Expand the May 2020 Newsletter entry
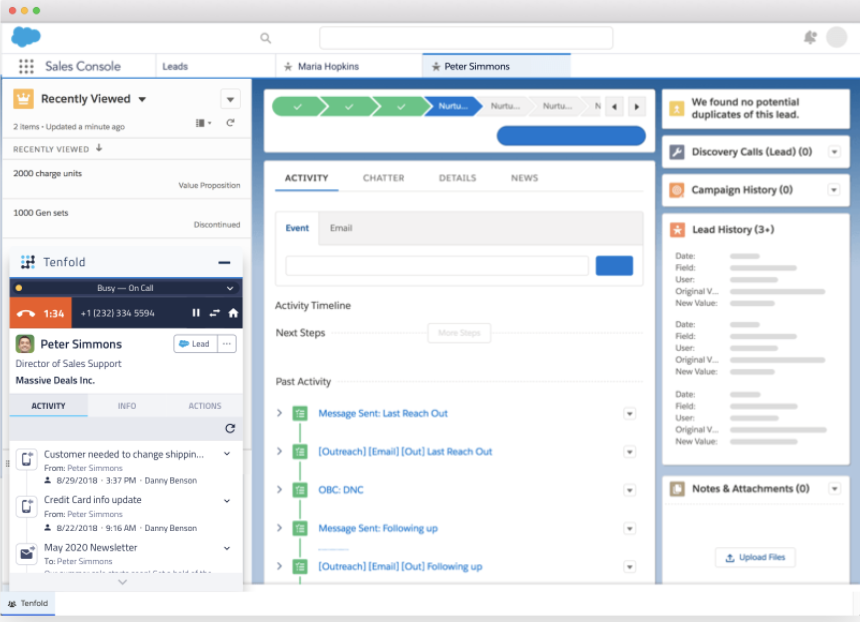This screenshot has width=860, height=622. pos(227,548)
